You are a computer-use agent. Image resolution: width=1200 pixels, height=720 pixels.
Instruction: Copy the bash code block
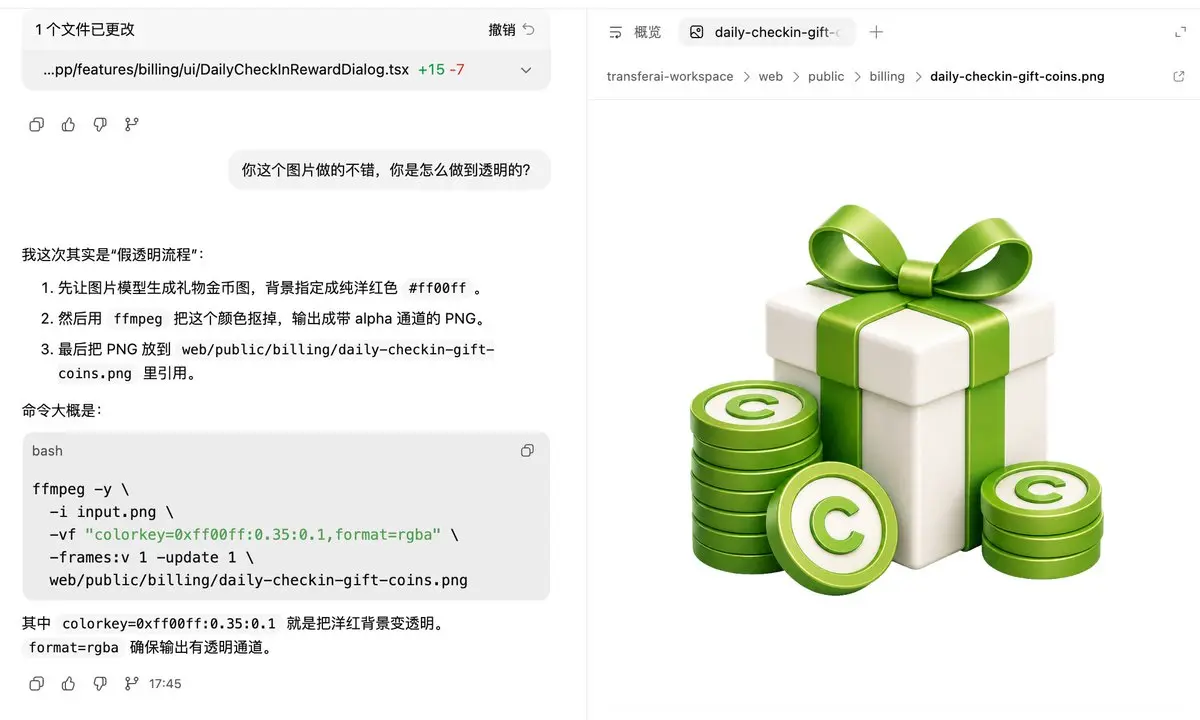pos(527,451)
